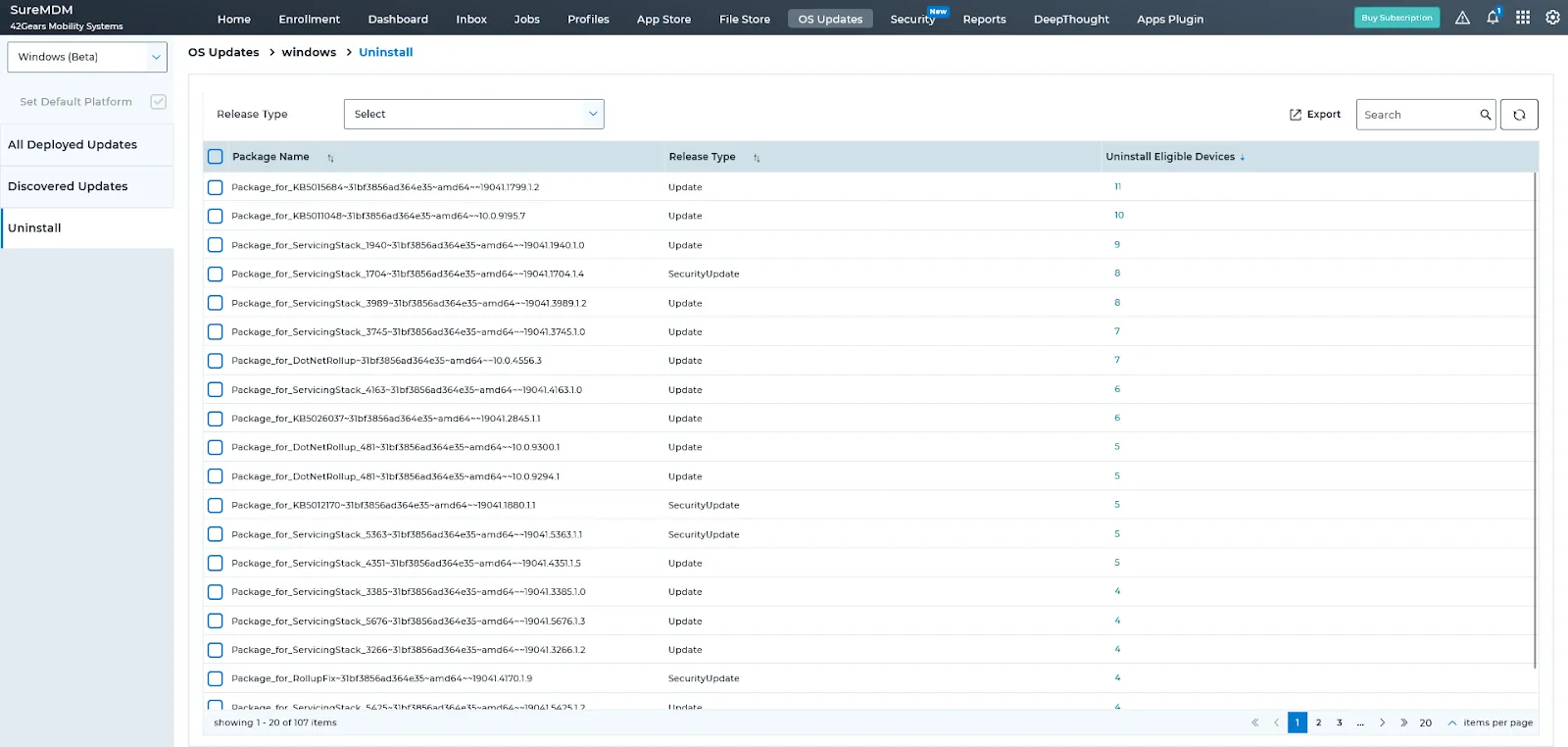Jump to last page double arrow
This screenshot has width=1568, height=747.
pos(1403,722)
